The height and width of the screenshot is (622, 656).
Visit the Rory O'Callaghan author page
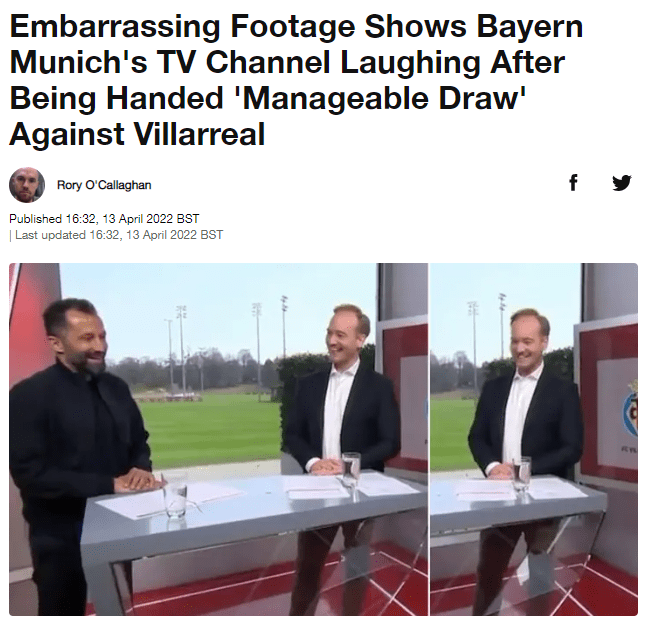(104, 185)
